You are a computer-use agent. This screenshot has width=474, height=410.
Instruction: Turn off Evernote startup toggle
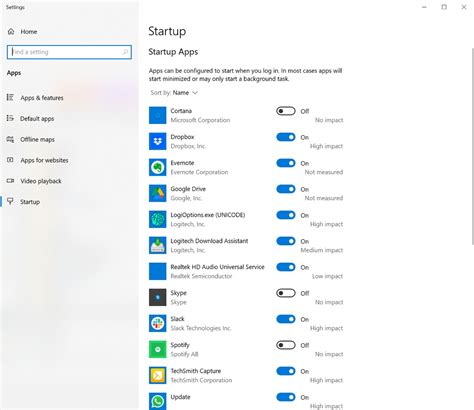[286, 163]
